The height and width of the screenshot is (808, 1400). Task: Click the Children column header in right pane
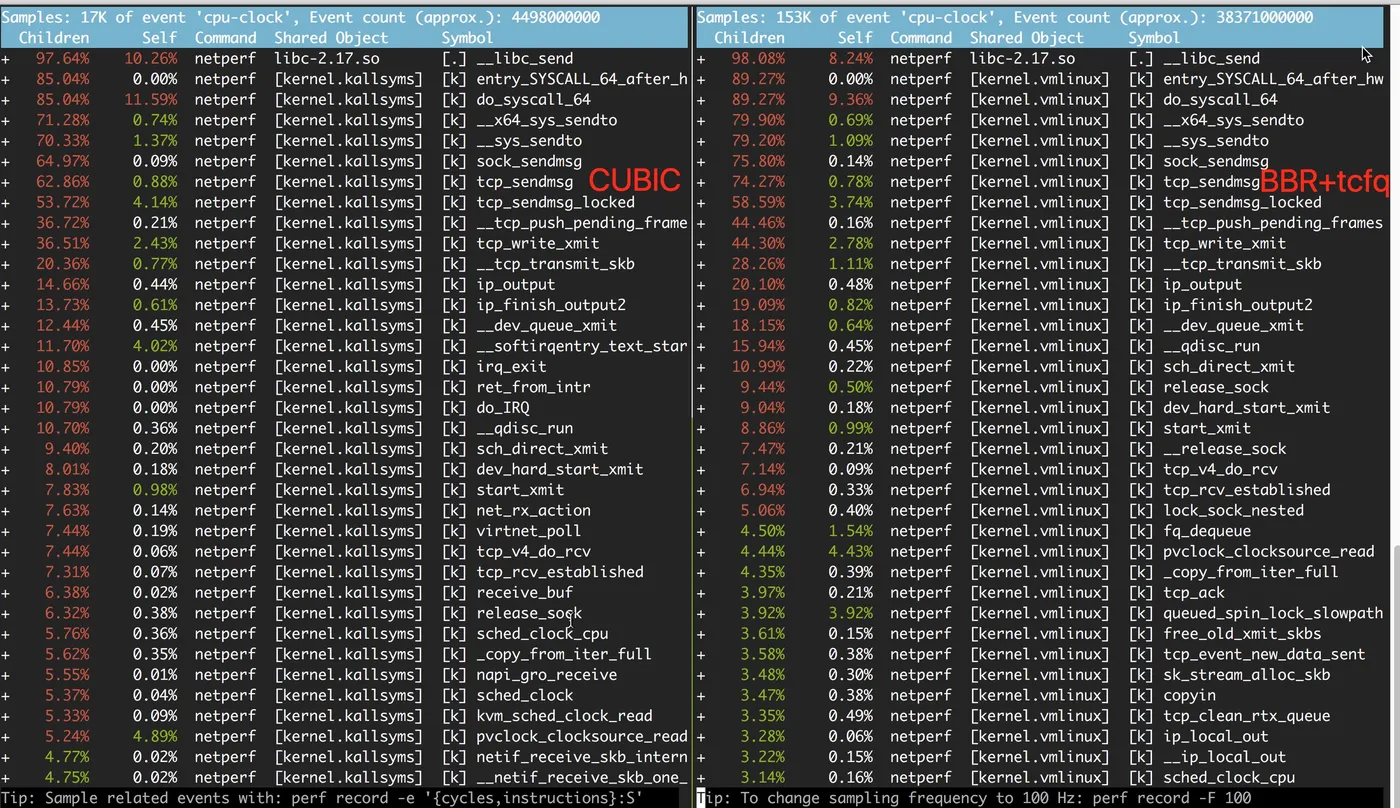[749, 38]
